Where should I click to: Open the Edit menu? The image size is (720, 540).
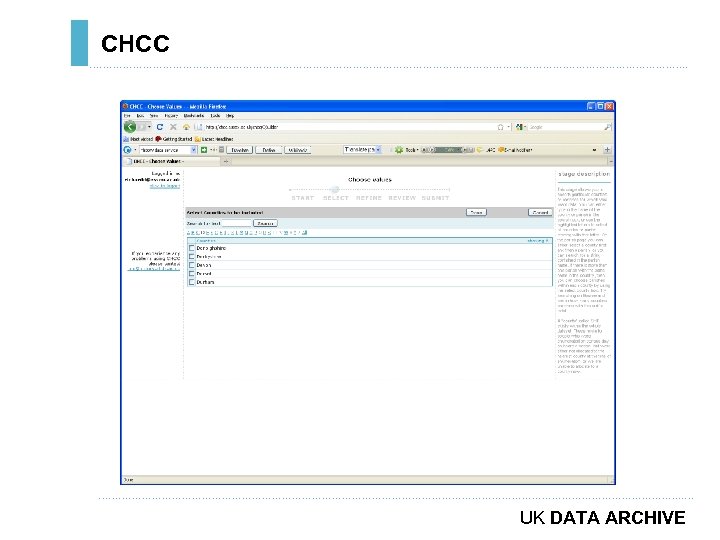pyautogui.click(x=141, y=116)
